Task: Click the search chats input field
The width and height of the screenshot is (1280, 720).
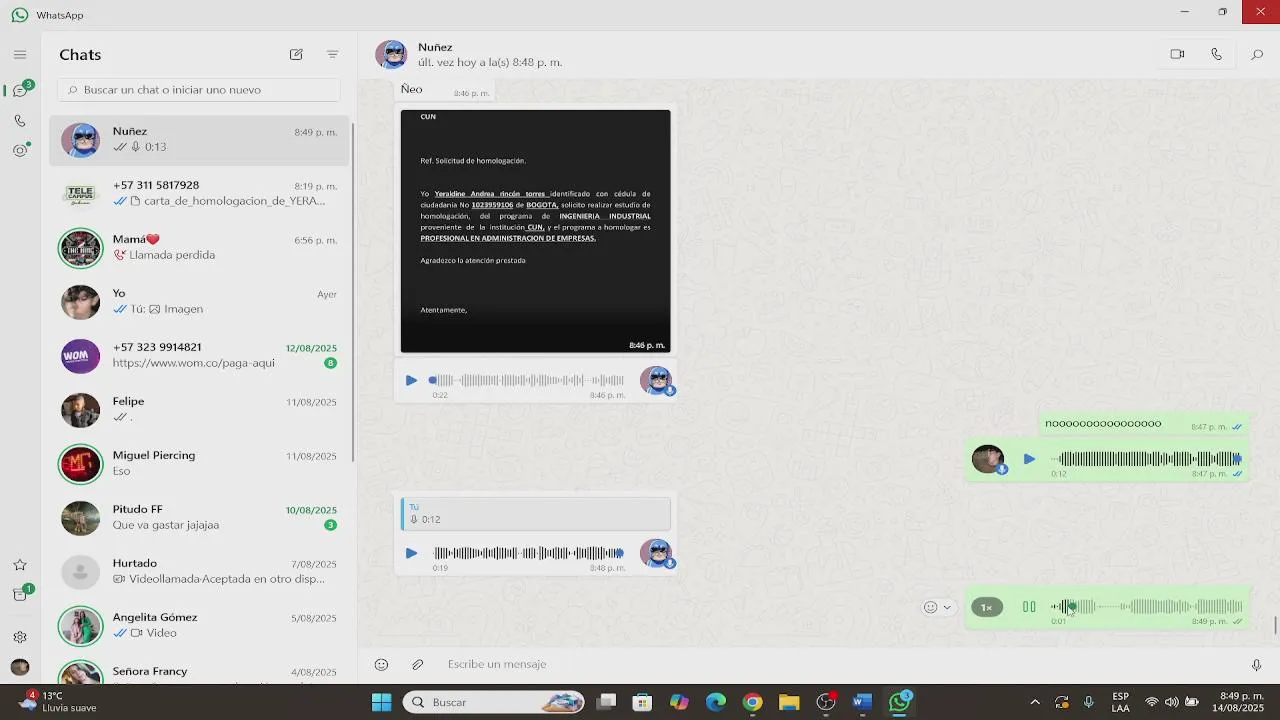Action: tap(199, 90)
